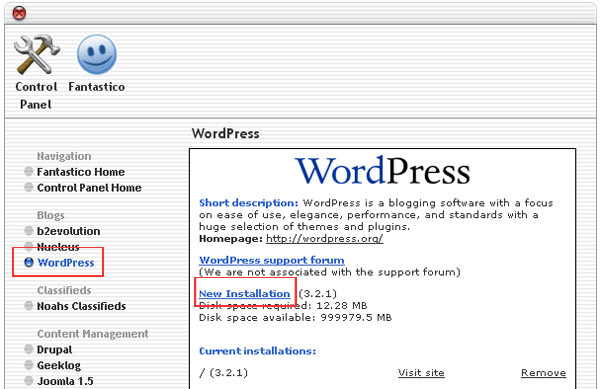This screenshot has width=600, height=389.
Task: Select Geeklog under Content Management
Action: pos(59,366)
